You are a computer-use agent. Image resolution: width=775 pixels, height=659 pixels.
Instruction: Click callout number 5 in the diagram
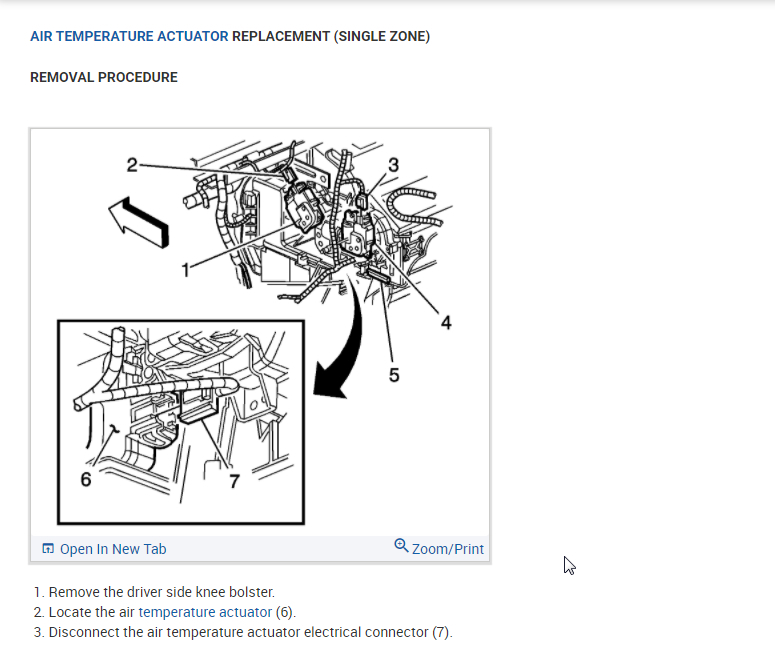393,375
